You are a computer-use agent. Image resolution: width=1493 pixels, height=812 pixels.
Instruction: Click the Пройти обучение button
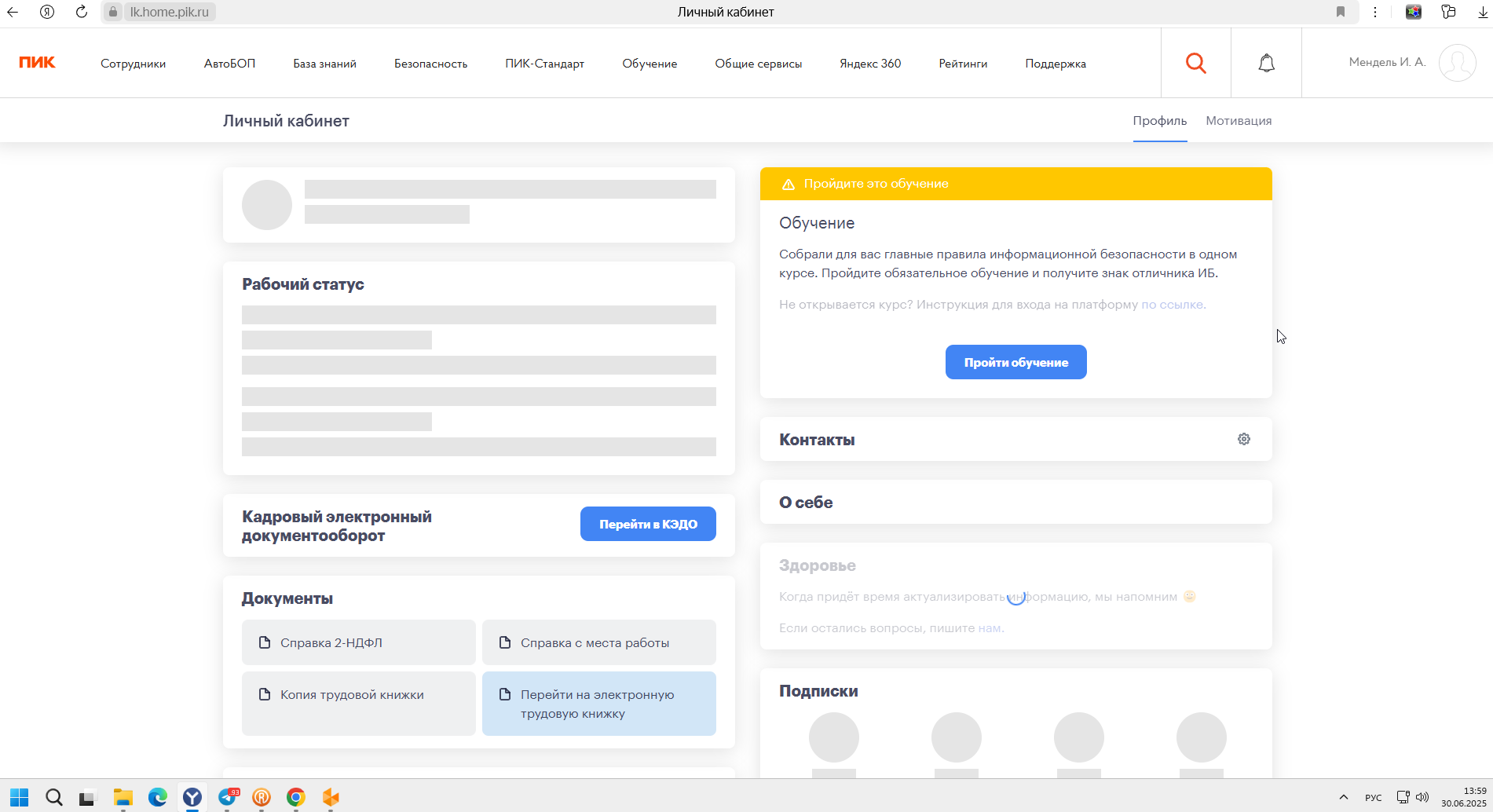pyautogui.click(x=1015, y=362)
